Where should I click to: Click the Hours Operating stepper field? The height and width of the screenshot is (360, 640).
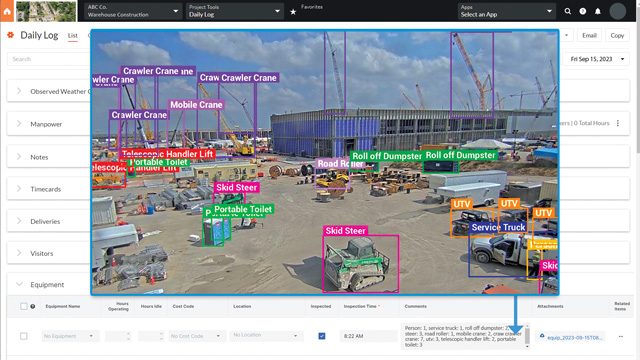pos(118,336)
